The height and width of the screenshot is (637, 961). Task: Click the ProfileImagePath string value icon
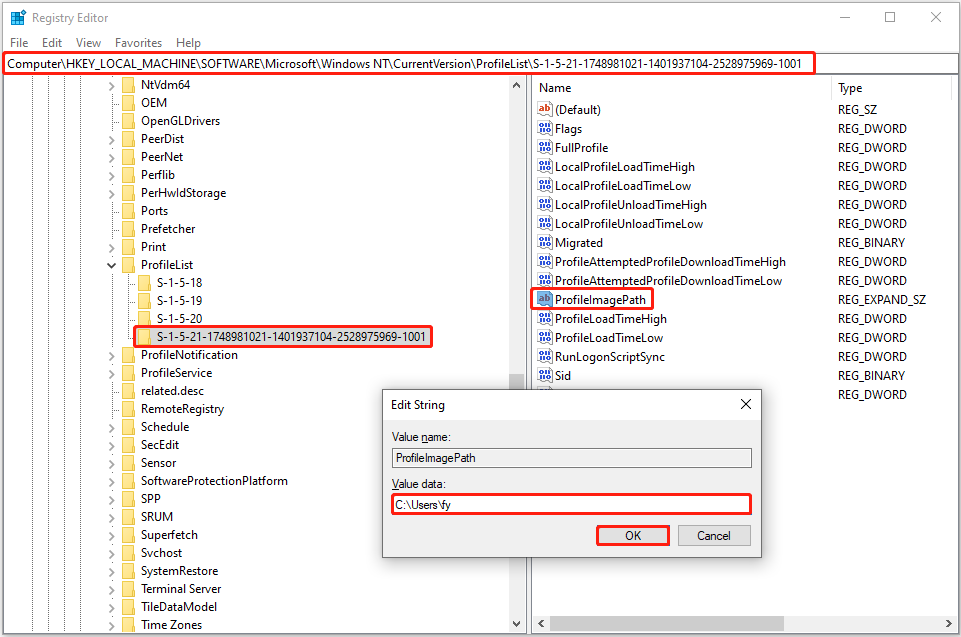point(544,300)
